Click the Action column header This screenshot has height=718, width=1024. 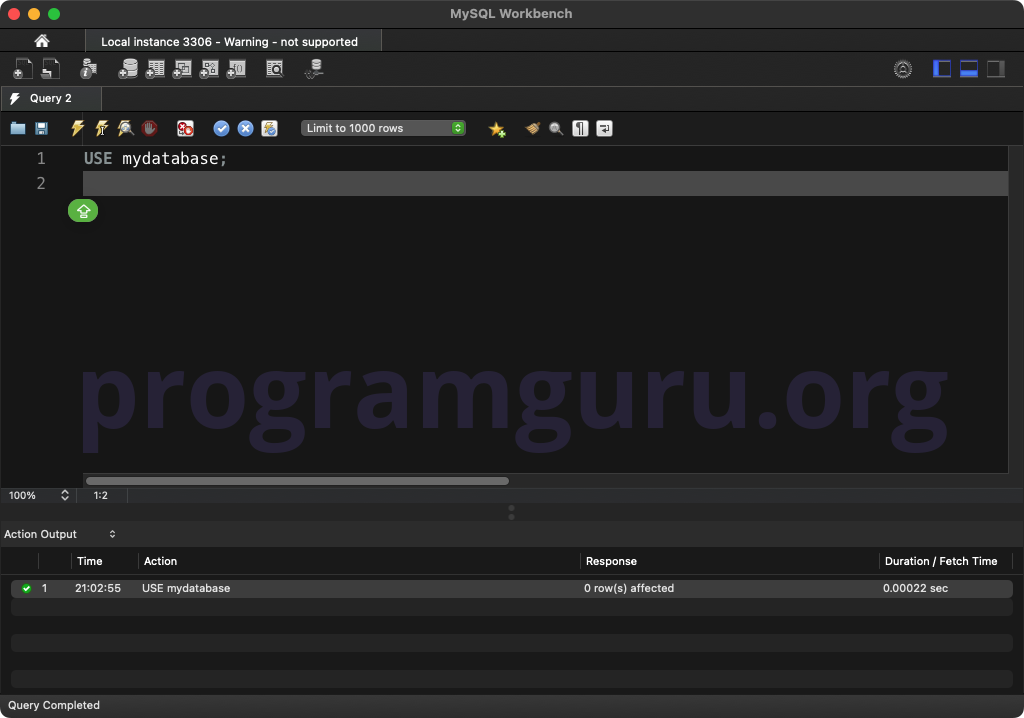pos(160,561)
